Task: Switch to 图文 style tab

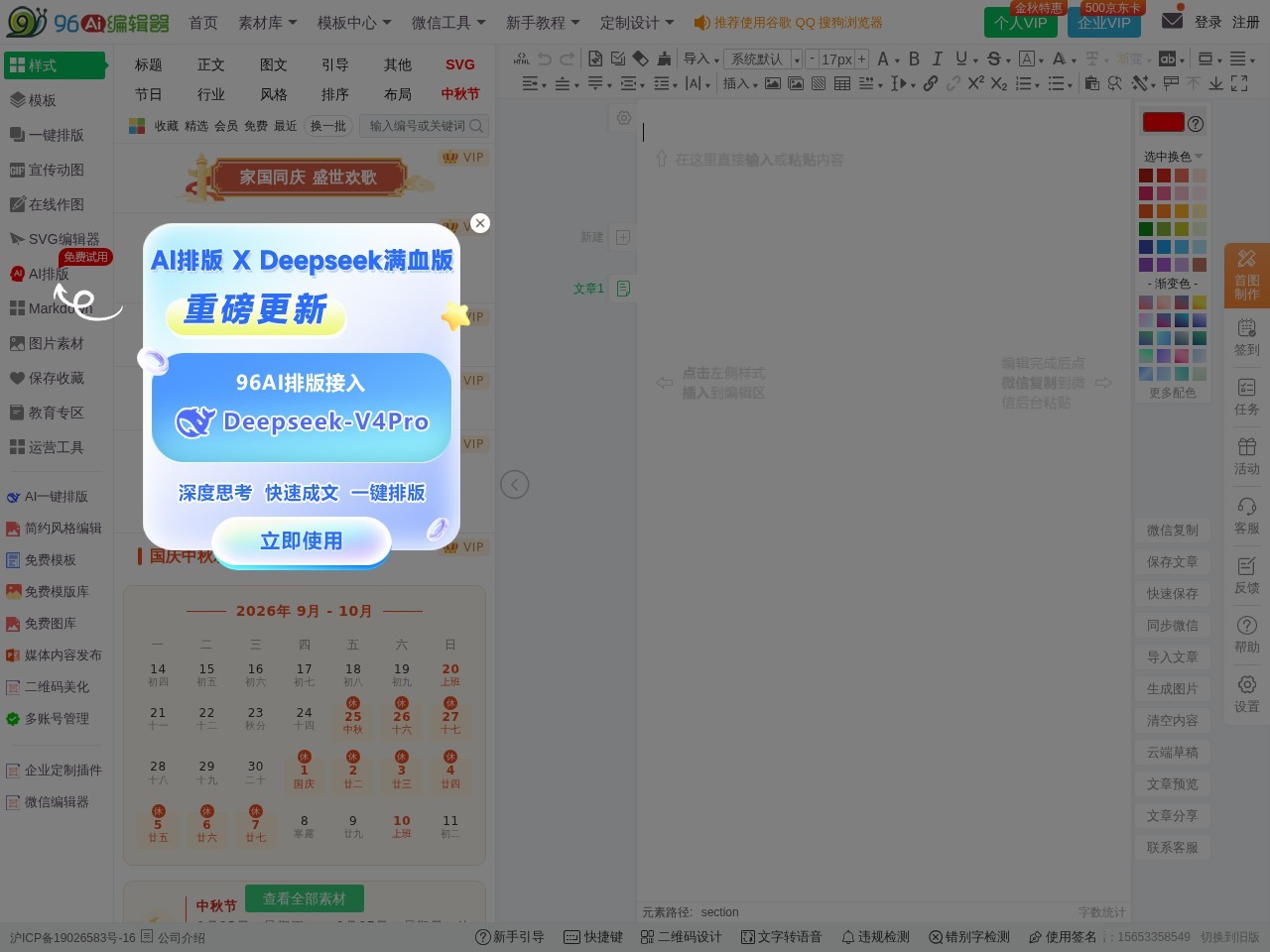Action: coord(274,64)
